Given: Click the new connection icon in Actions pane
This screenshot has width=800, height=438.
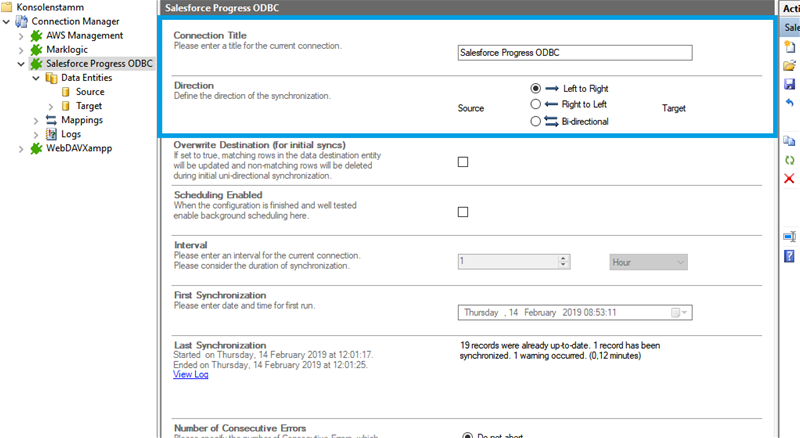Looking at the screenshot, I should 789,47.
